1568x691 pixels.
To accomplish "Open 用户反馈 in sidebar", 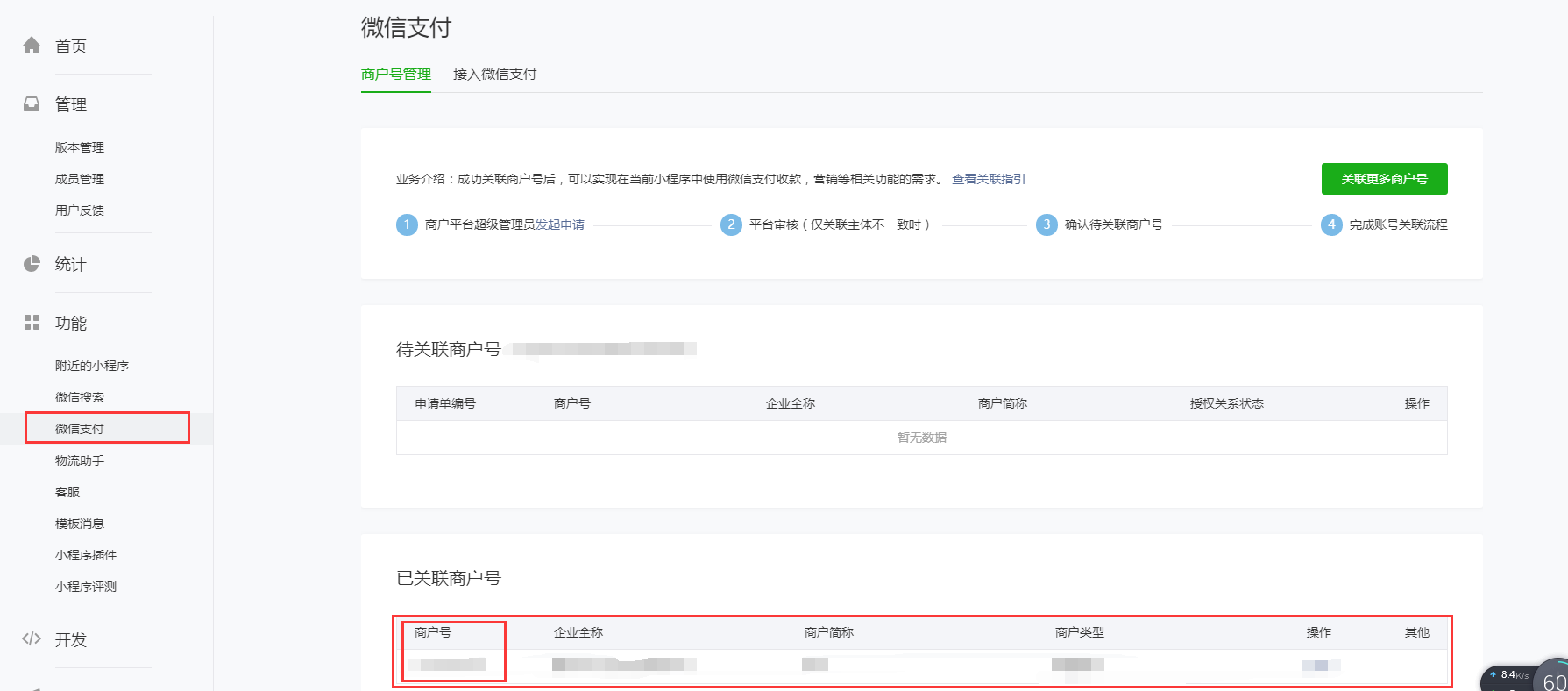I will pos(80,210).
